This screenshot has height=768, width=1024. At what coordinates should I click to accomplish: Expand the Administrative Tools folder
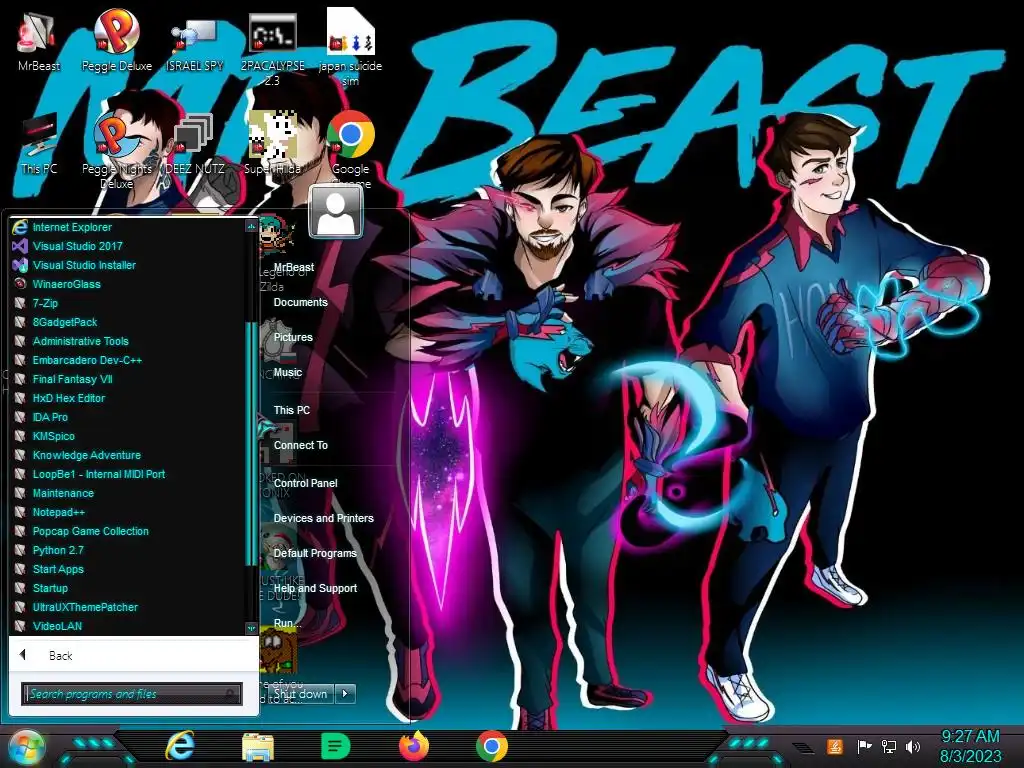coord(128,341)
